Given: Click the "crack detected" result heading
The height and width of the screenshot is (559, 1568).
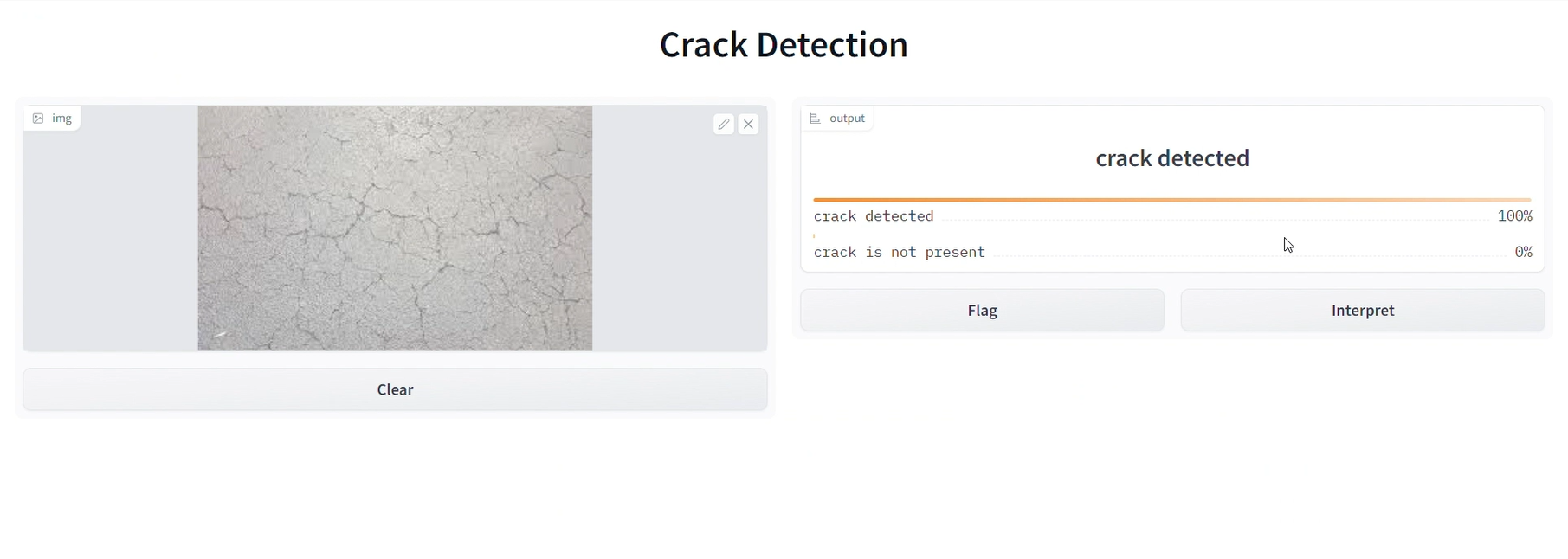Looking at the screenshot, I should click(x=1172, y=157).
